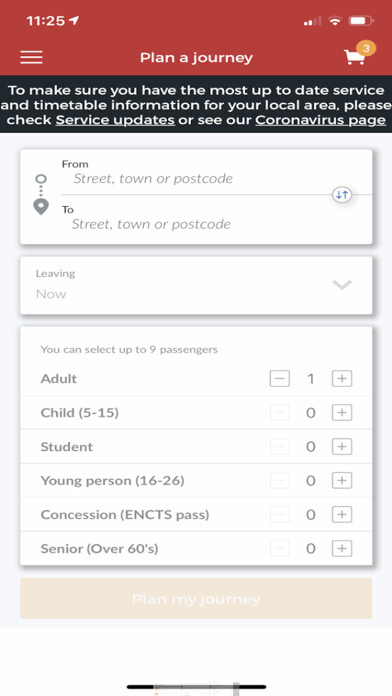Decrease Adult passenger count
Screen dimensions: 392x696
(280, 379)
